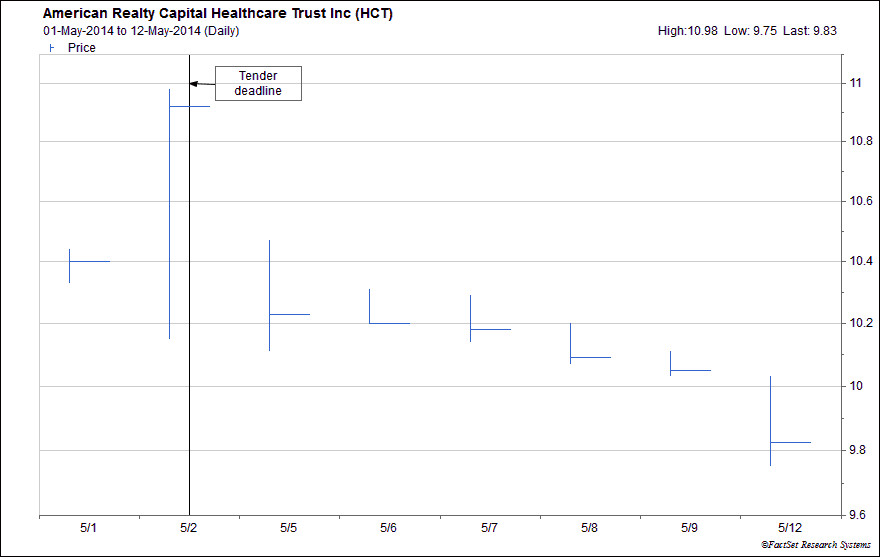Click the 5/7 x-axis date label
Image resolution: width=880 pixels, height=557 pixels.
489,528
